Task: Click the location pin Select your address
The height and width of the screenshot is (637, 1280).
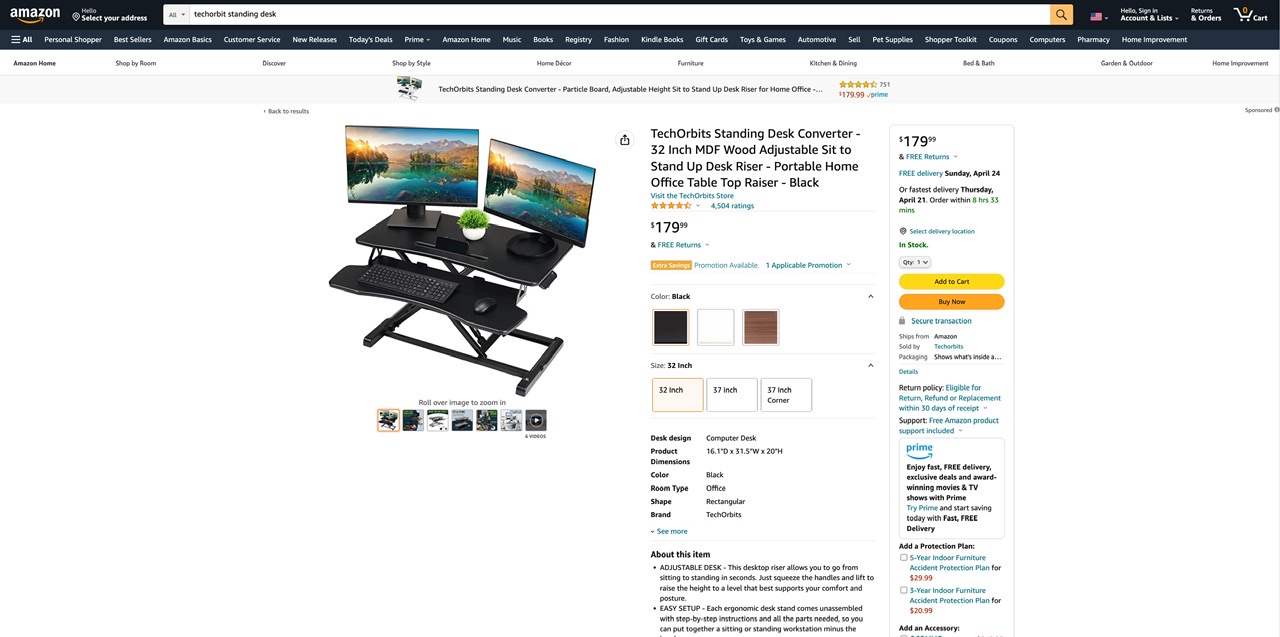Action: pyautogui.click(x=110, y=15)
